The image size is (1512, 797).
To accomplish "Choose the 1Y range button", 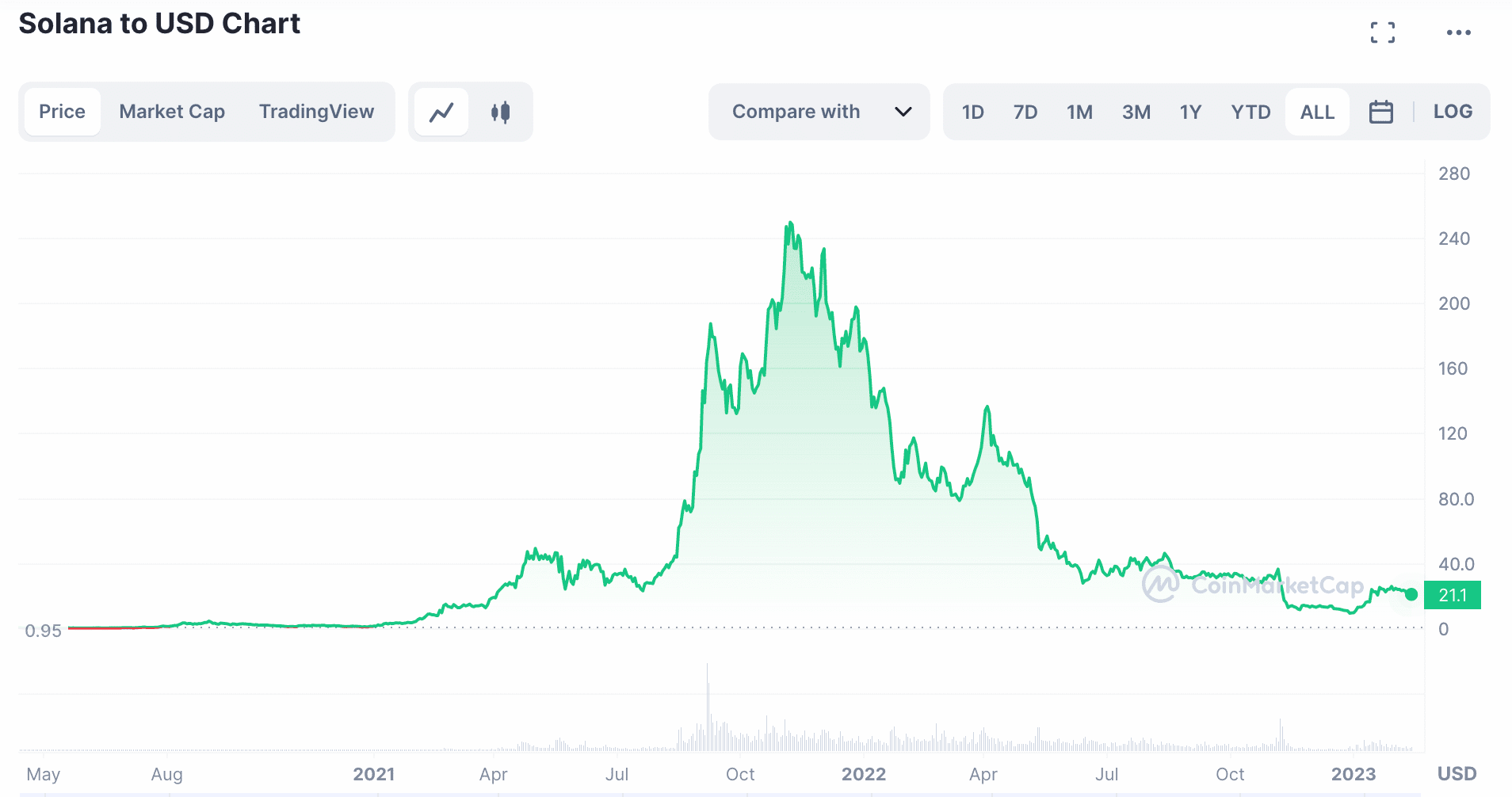I will coord(1190,112).
